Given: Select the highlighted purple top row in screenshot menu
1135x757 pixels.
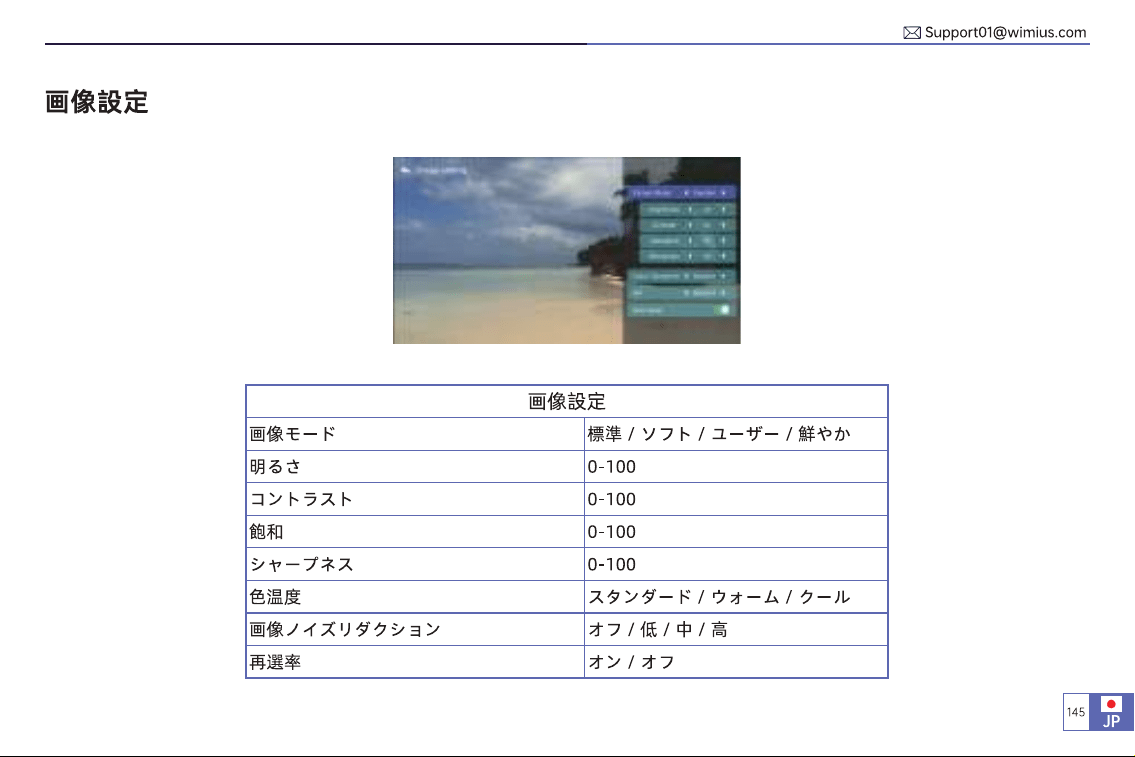Looking at the screenshot, I should 680,193.
